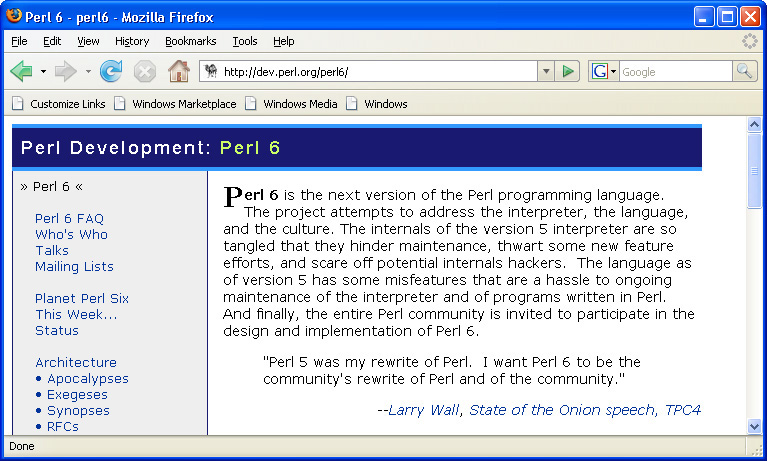The width and height of the screenshot is (767, 461).
Task: Open the Windows Marketplace bookmark
Action: 184,104
